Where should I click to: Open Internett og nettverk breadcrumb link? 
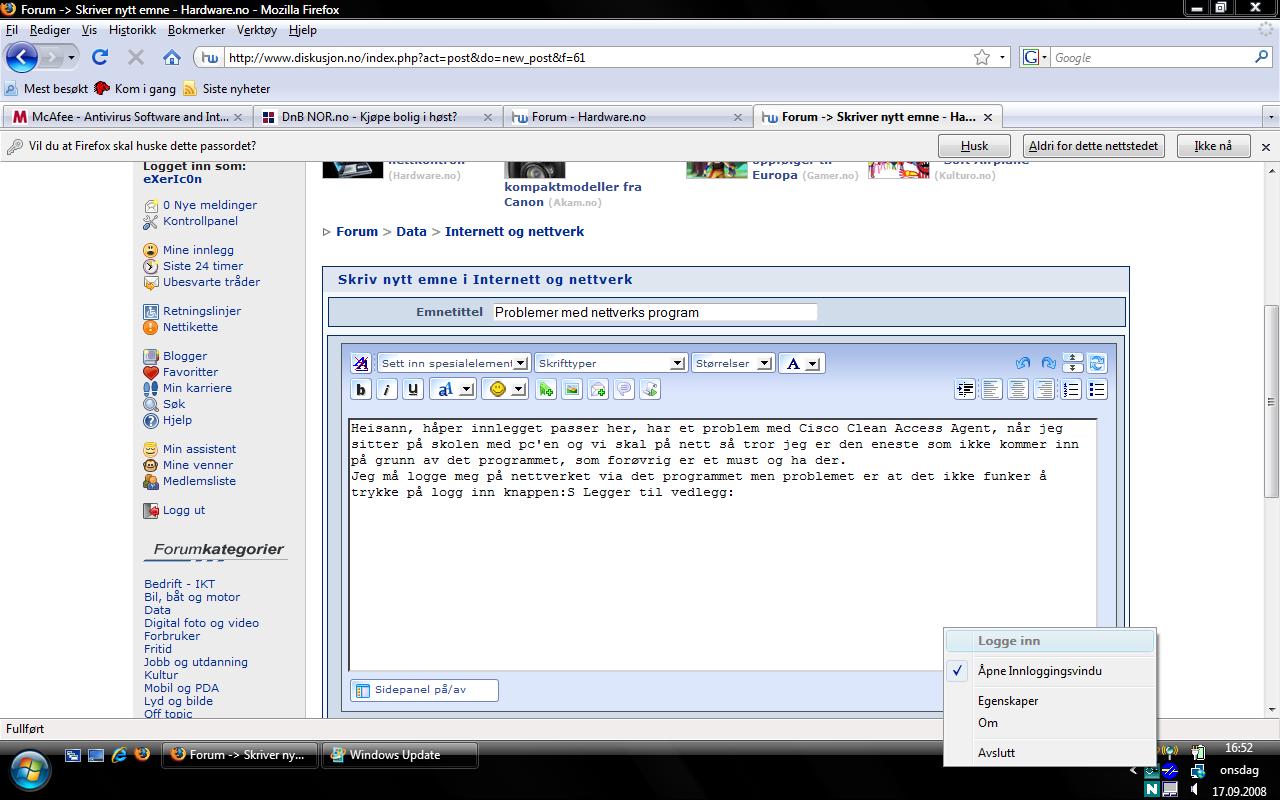[514, 231]
